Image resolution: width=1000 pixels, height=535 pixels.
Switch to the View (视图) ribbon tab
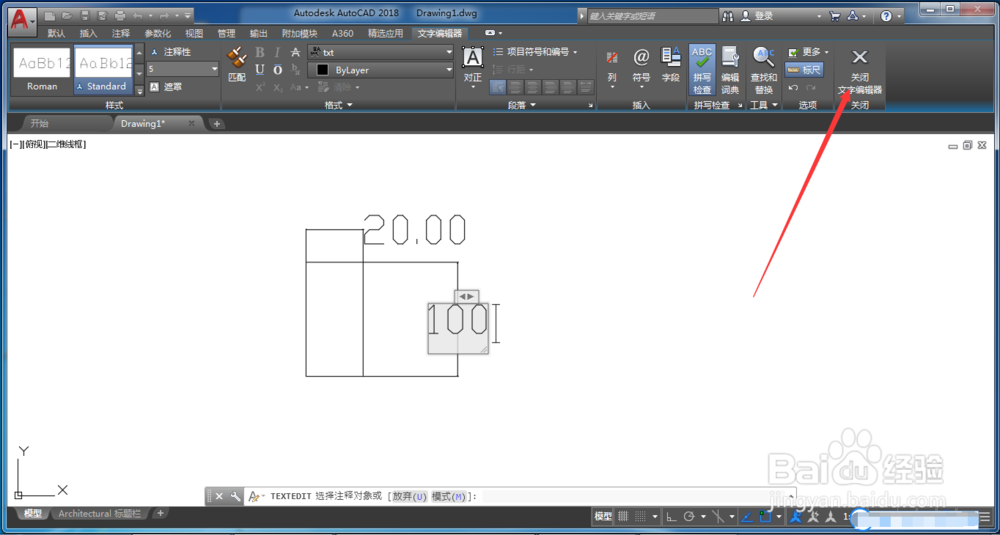click(x=194, y=33)
